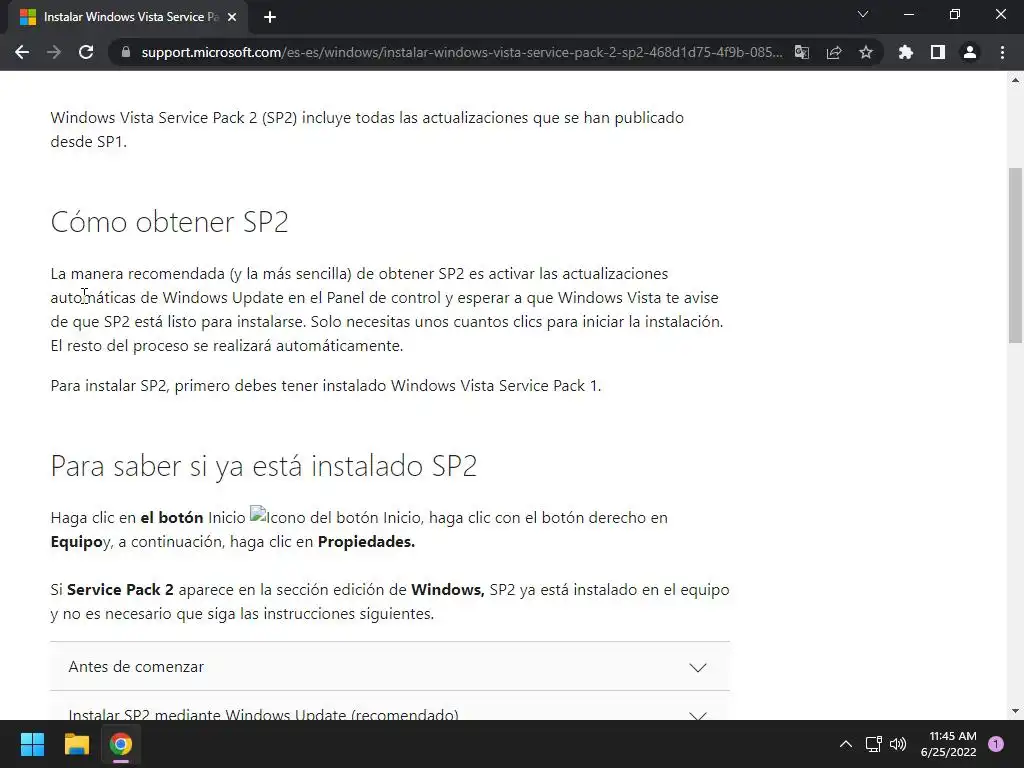Click the scrollbar up arrow
Viewport: 1024px width, 768px height.
1015,80
